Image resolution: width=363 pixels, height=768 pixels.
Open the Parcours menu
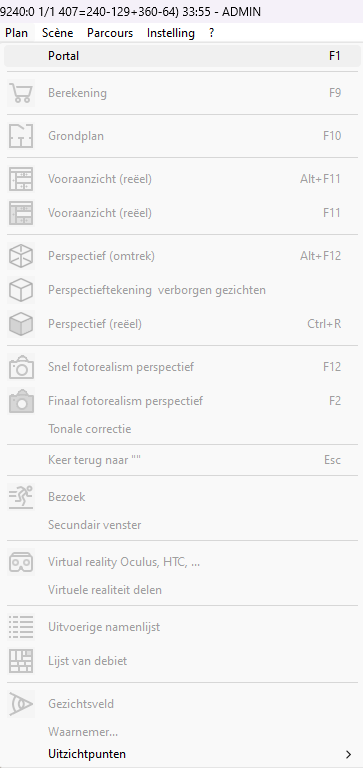pos(110,33)
